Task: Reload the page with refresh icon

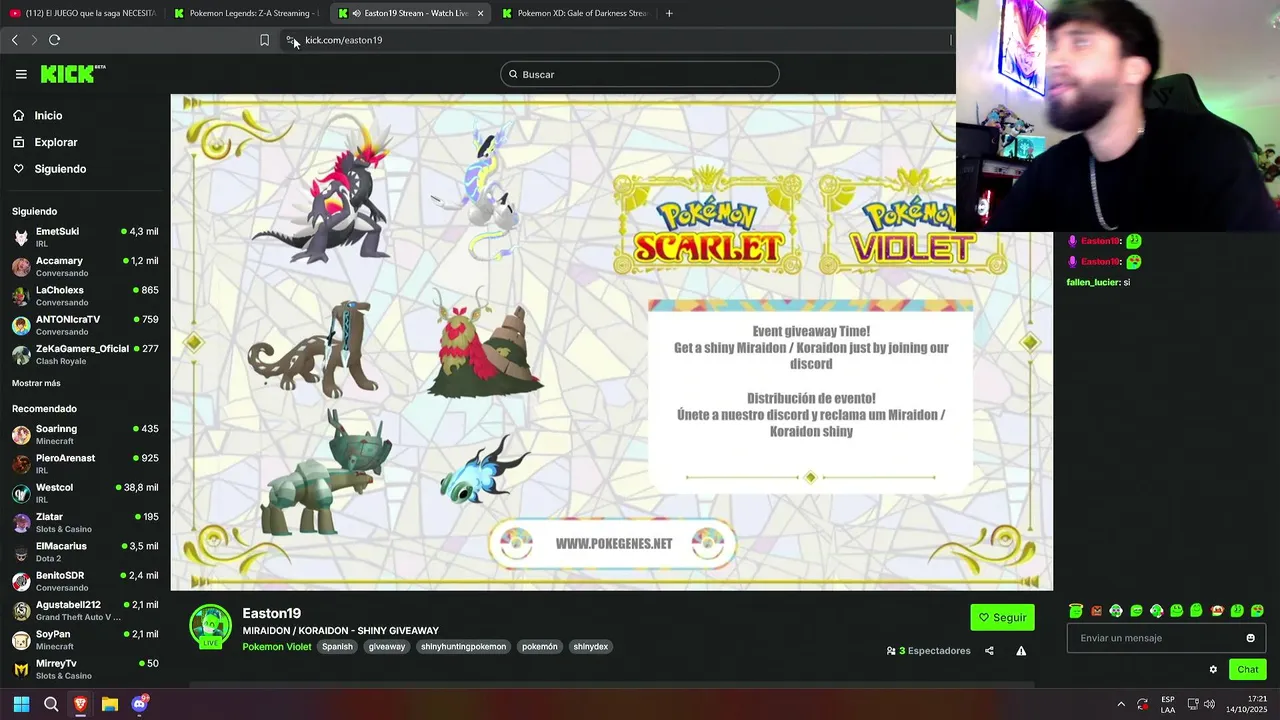Action: pos(54,40)
